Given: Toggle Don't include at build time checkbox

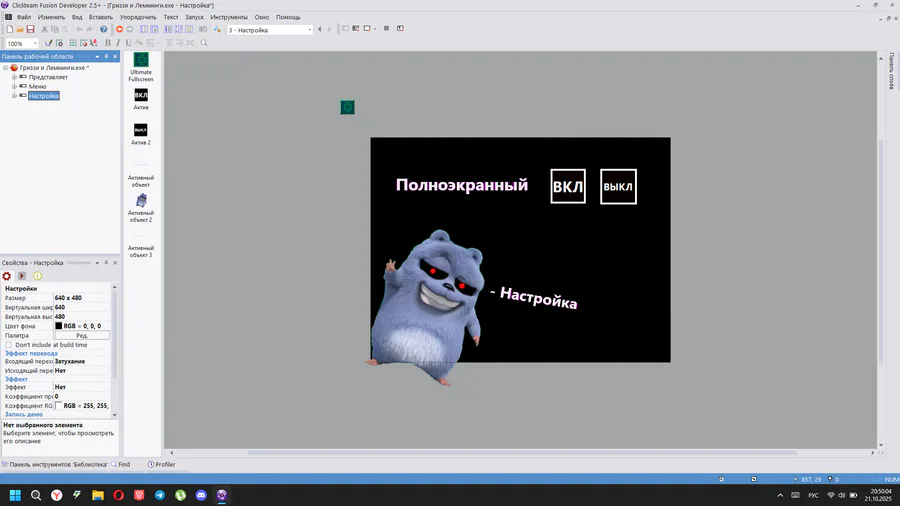Looking at the screenshot, I should pyautogui.click(x=9, y=345).
